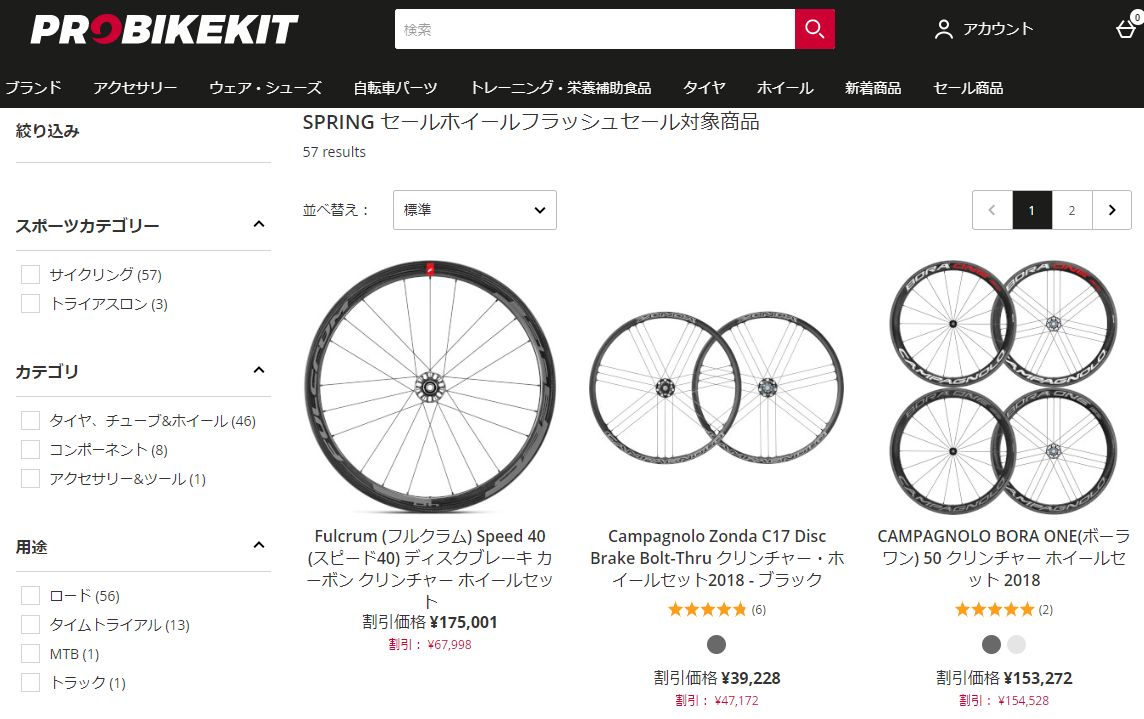Select the white color swatch for BORA ONE
Screen dimensions: 1144x719
pyautogui.click(x=1017, y=645)
